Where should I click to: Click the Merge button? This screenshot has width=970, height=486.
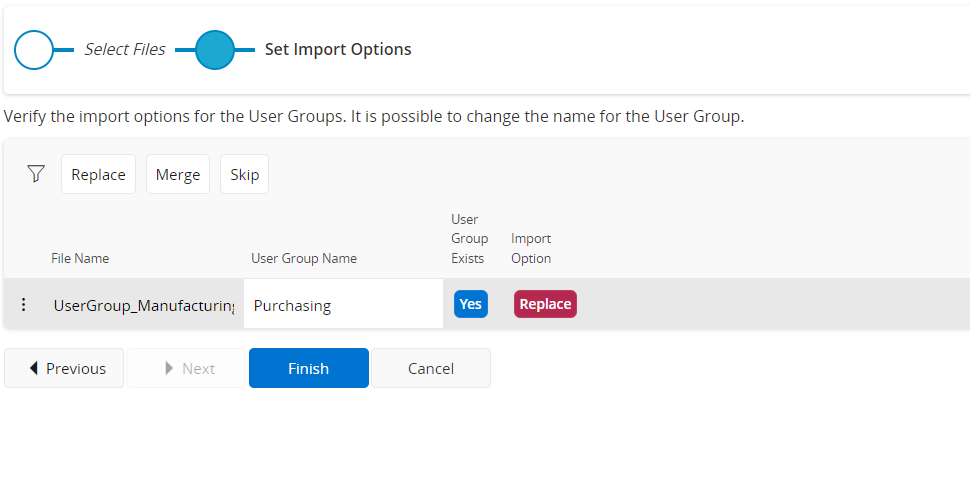point(178,174)
